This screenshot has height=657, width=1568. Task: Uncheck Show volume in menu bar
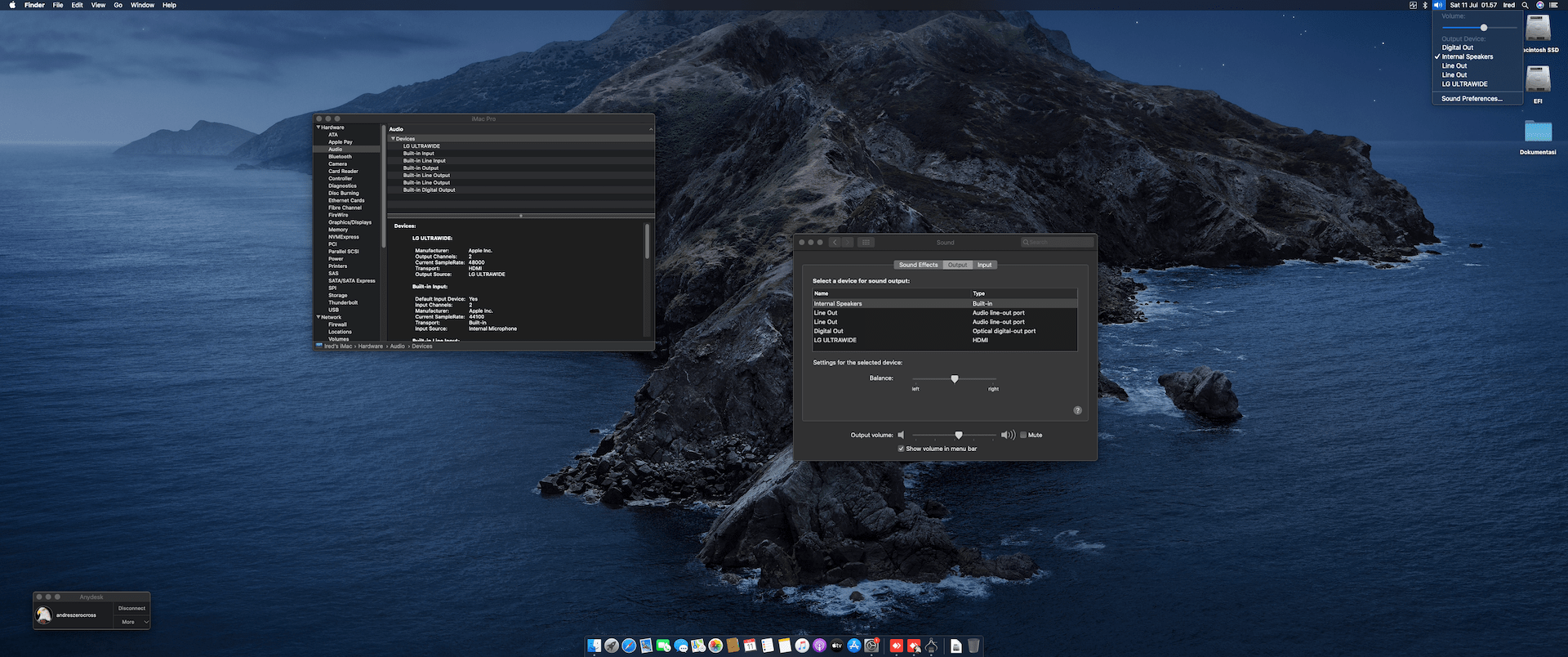[901, 449]
